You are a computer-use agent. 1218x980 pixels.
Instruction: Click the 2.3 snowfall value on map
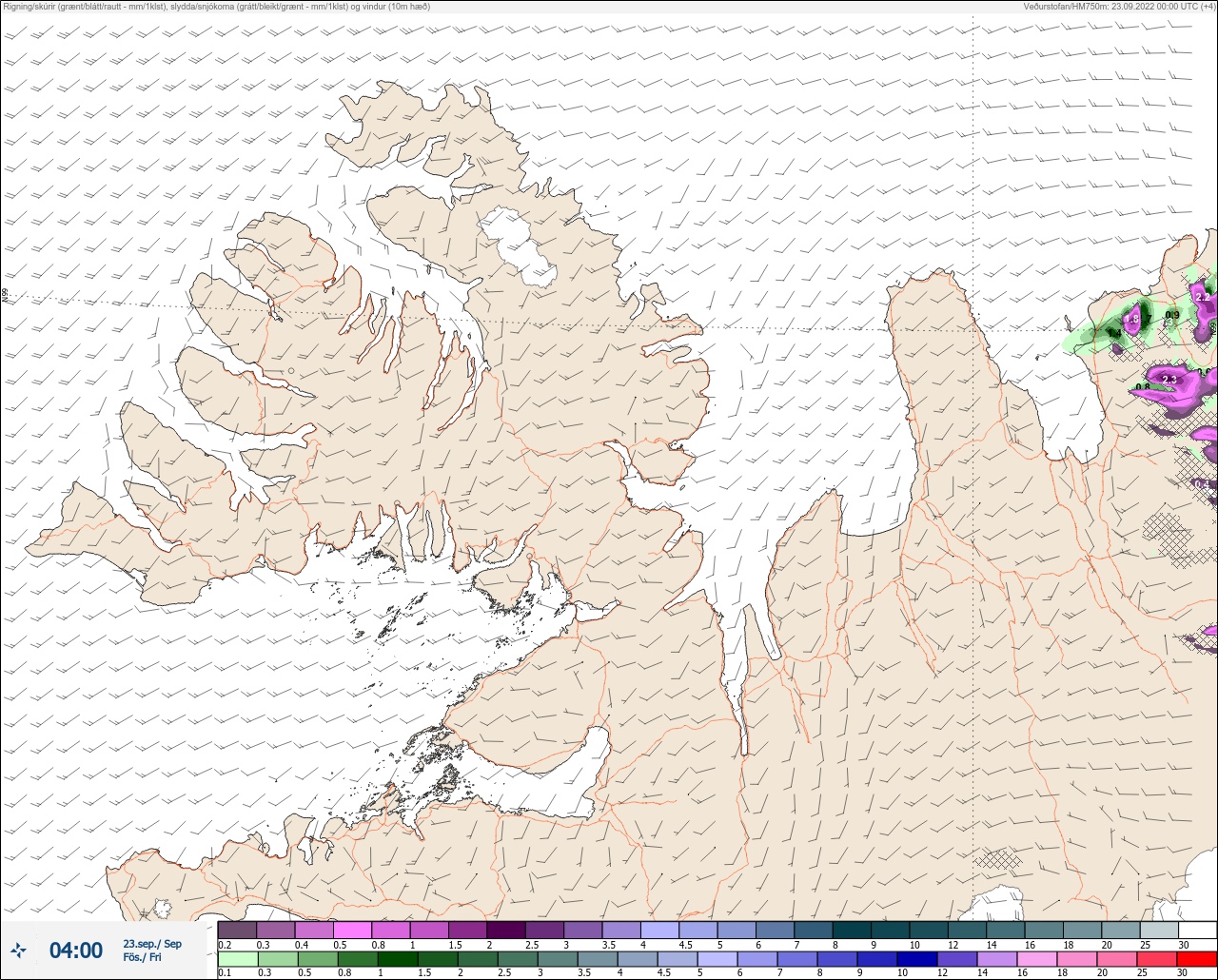coord(1169,380)
